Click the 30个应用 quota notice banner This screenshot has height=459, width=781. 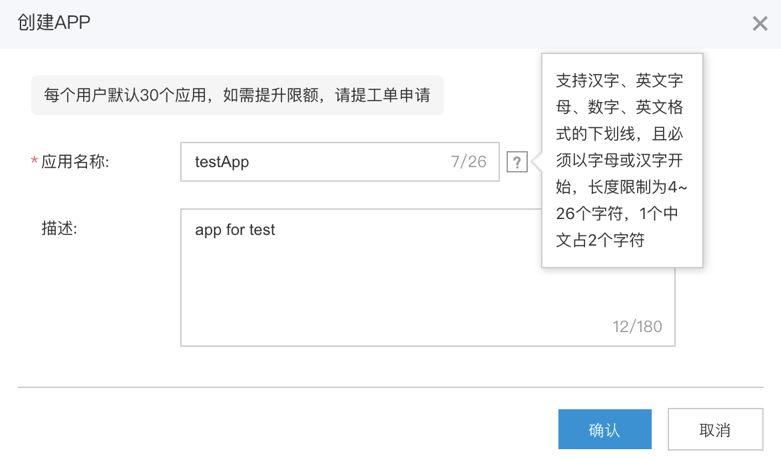237,95
